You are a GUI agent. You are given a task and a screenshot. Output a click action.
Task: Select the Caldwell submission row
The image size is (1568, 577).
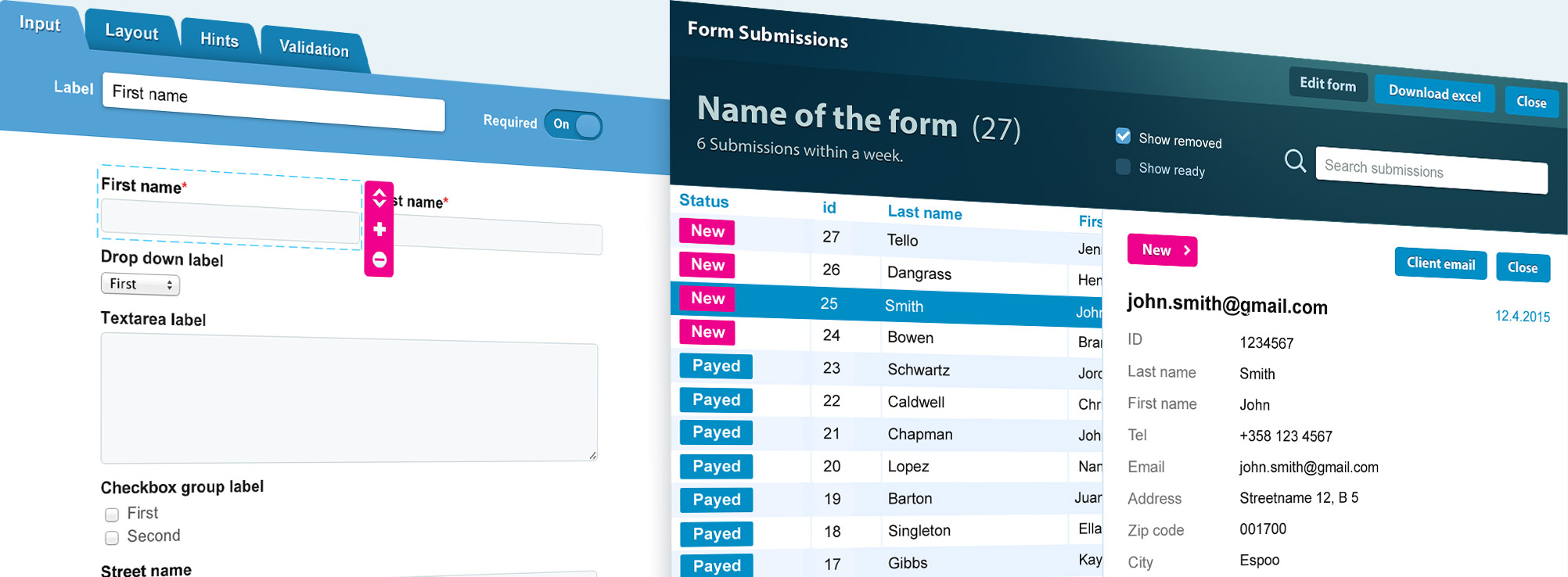pos(886,402)
